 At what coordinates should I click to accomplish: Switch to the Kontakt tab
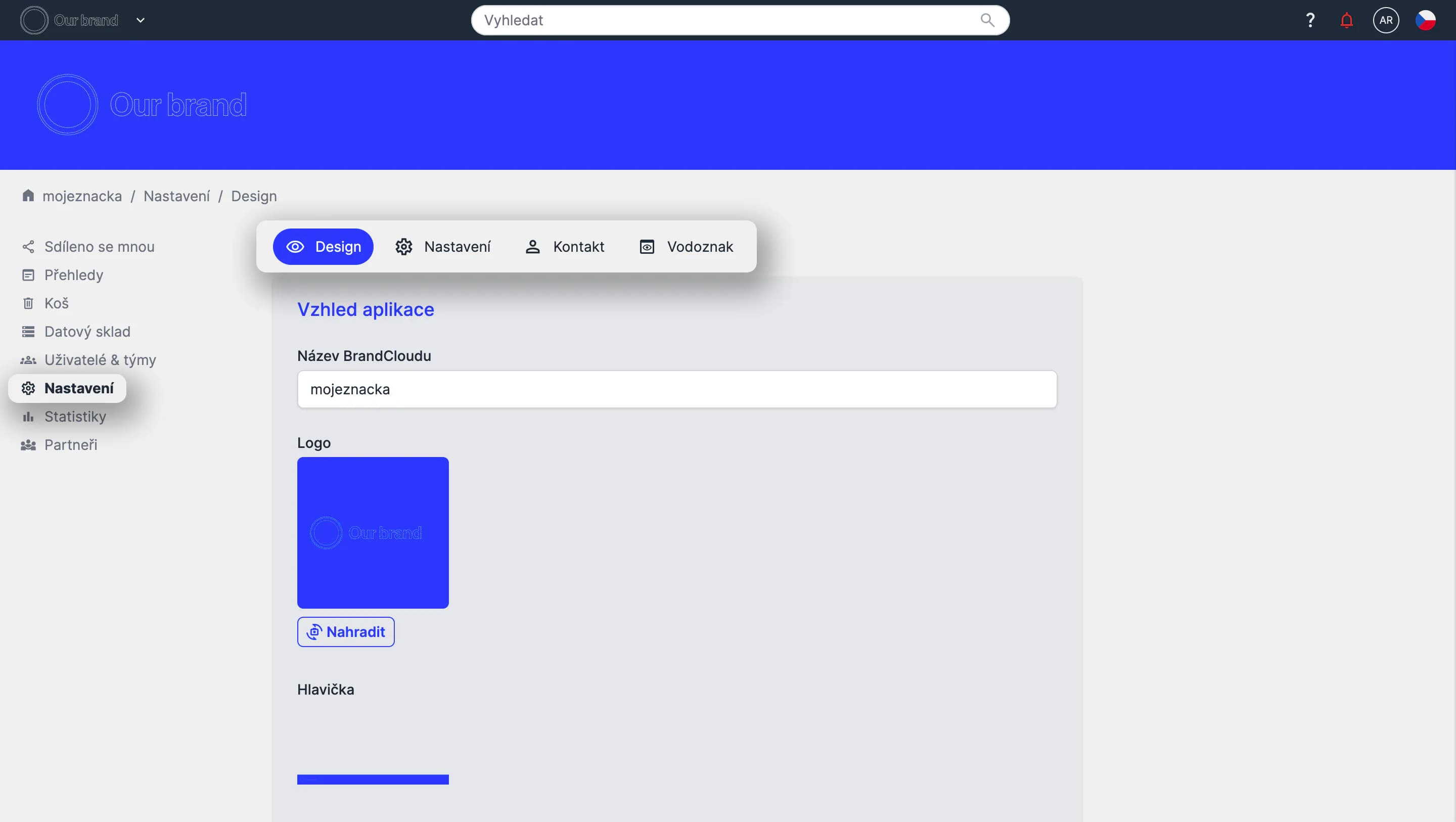click(x=565, y=247)
